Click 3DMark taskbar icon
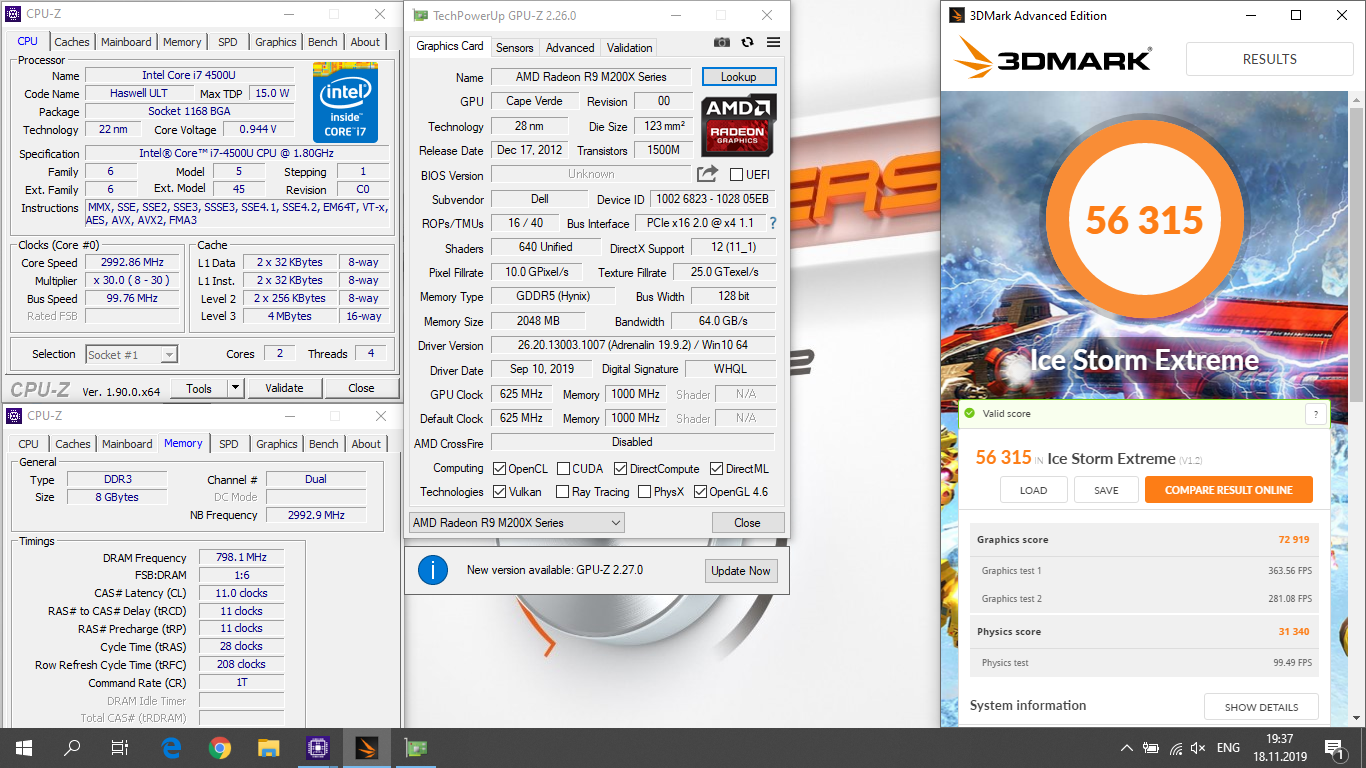This screenshot has height=768, width=1366. point(366,748)
